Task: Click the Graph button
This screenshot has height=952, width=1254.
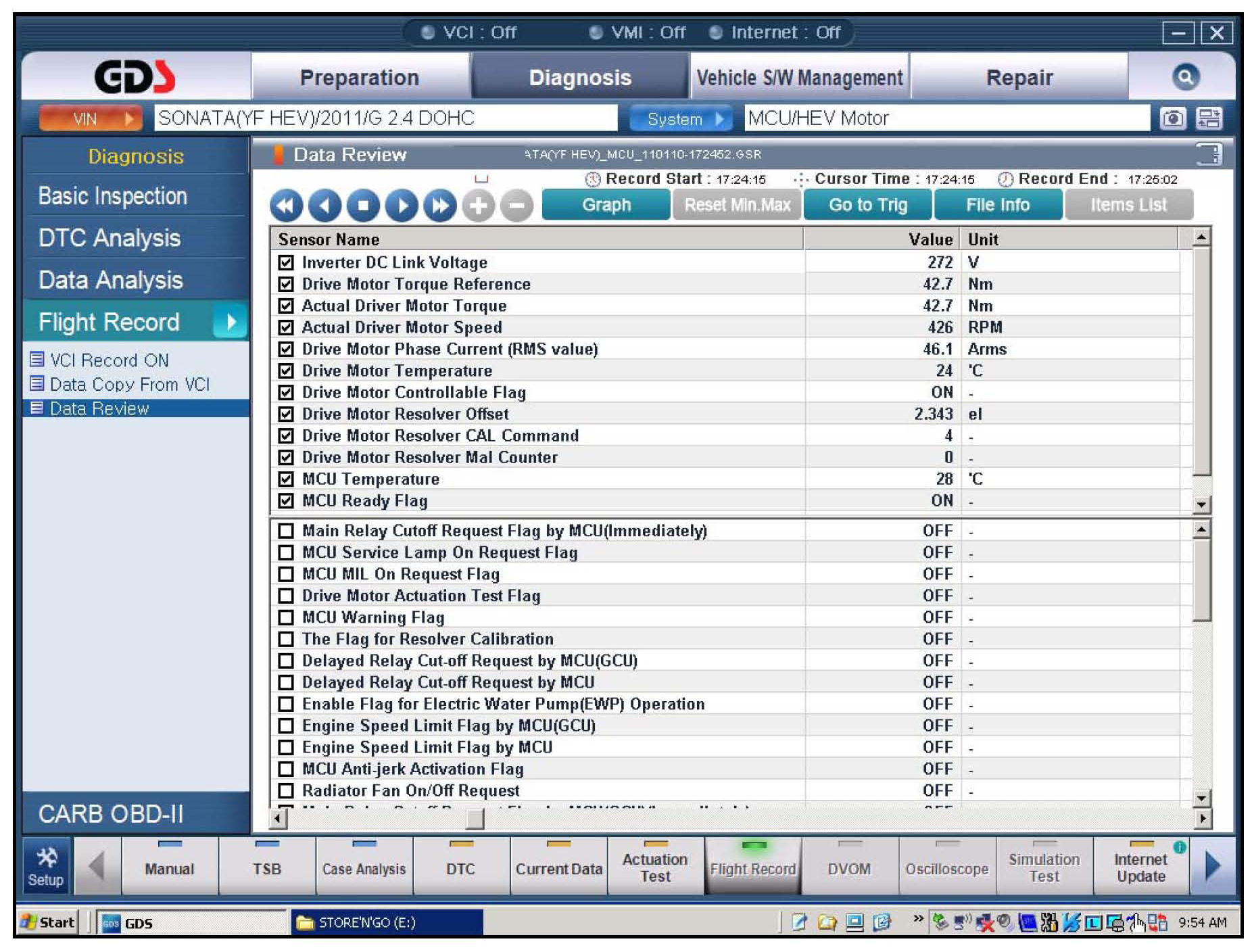Action: [x=606, y=205]
